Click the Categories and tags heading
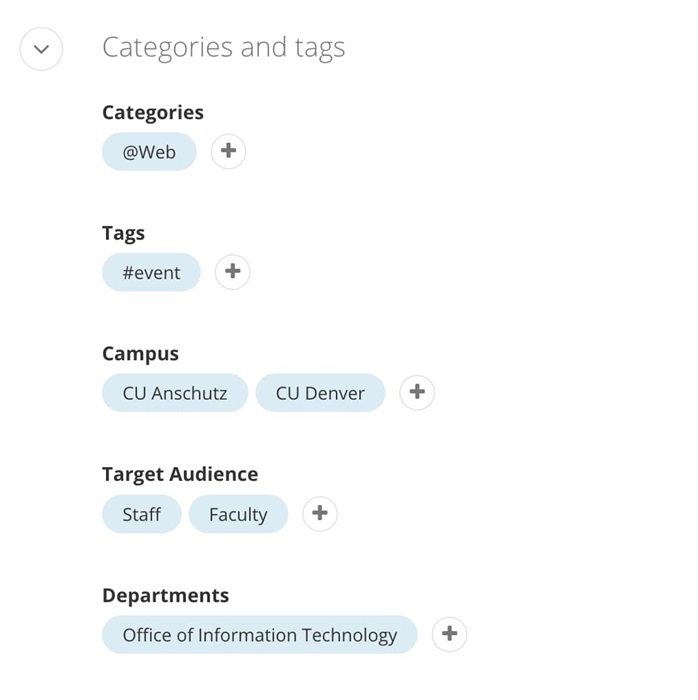This screenshot has width=698, height=700. pyautogui.click(x=224, y=48)
